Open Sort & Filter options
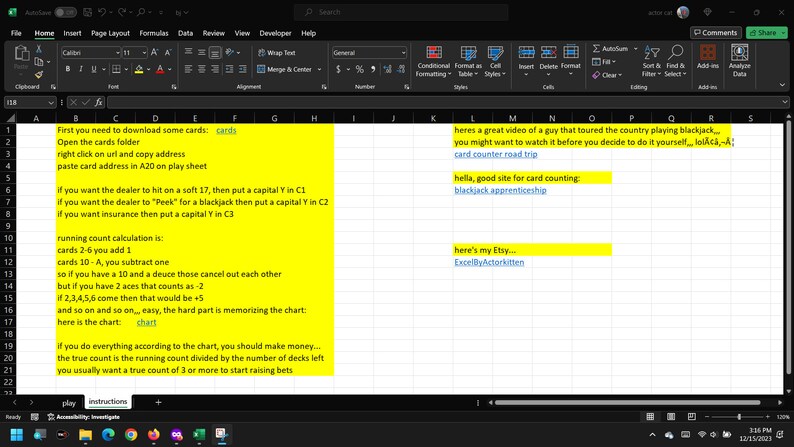This screenshot has width=794, height=447. tap(652, 61)
